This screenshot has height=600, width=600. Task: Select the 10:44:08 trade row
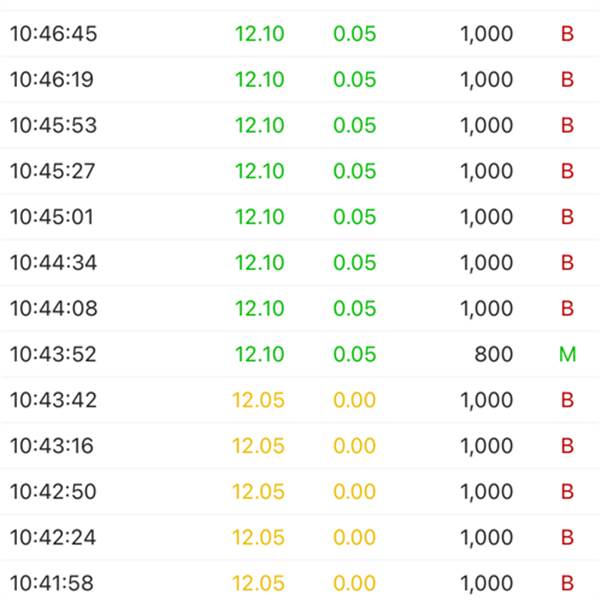[300, 308]
